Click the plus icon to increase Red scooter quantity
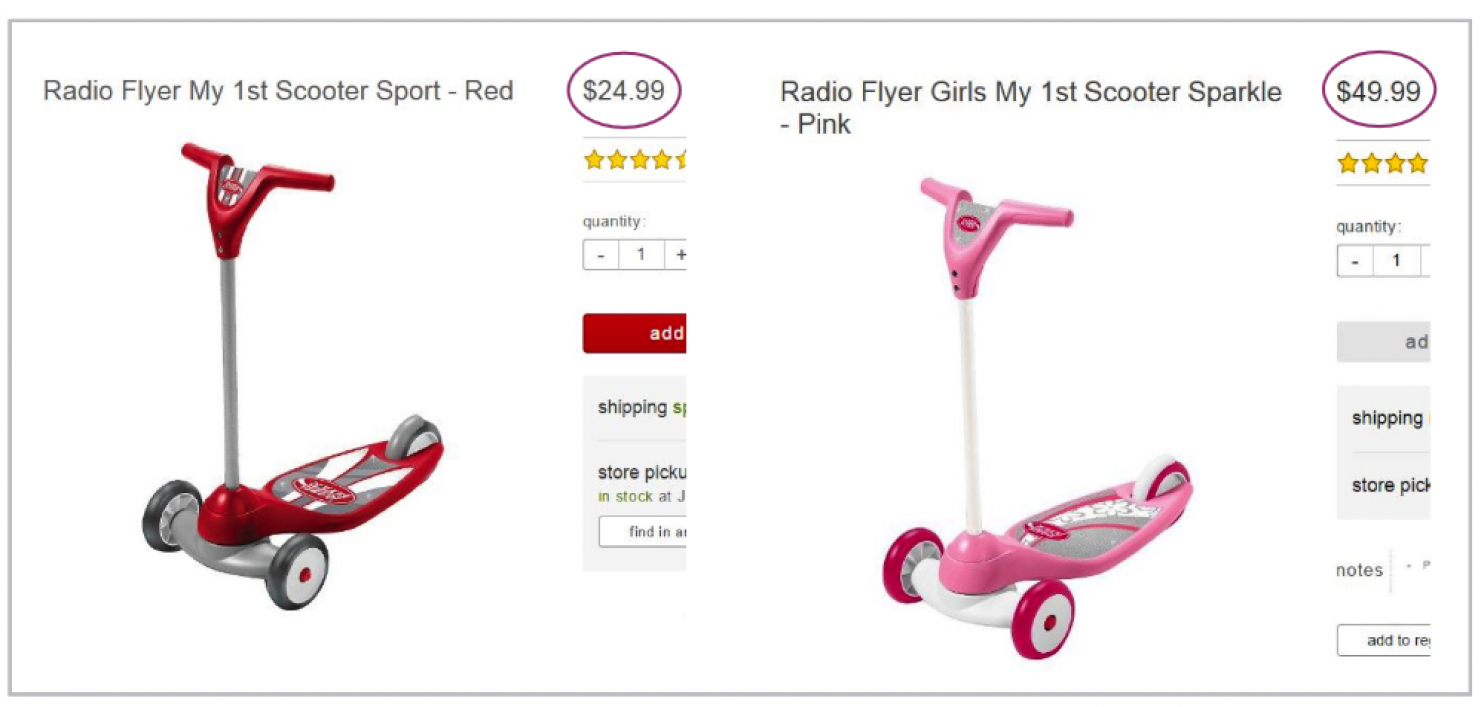 tap(681, 255)
